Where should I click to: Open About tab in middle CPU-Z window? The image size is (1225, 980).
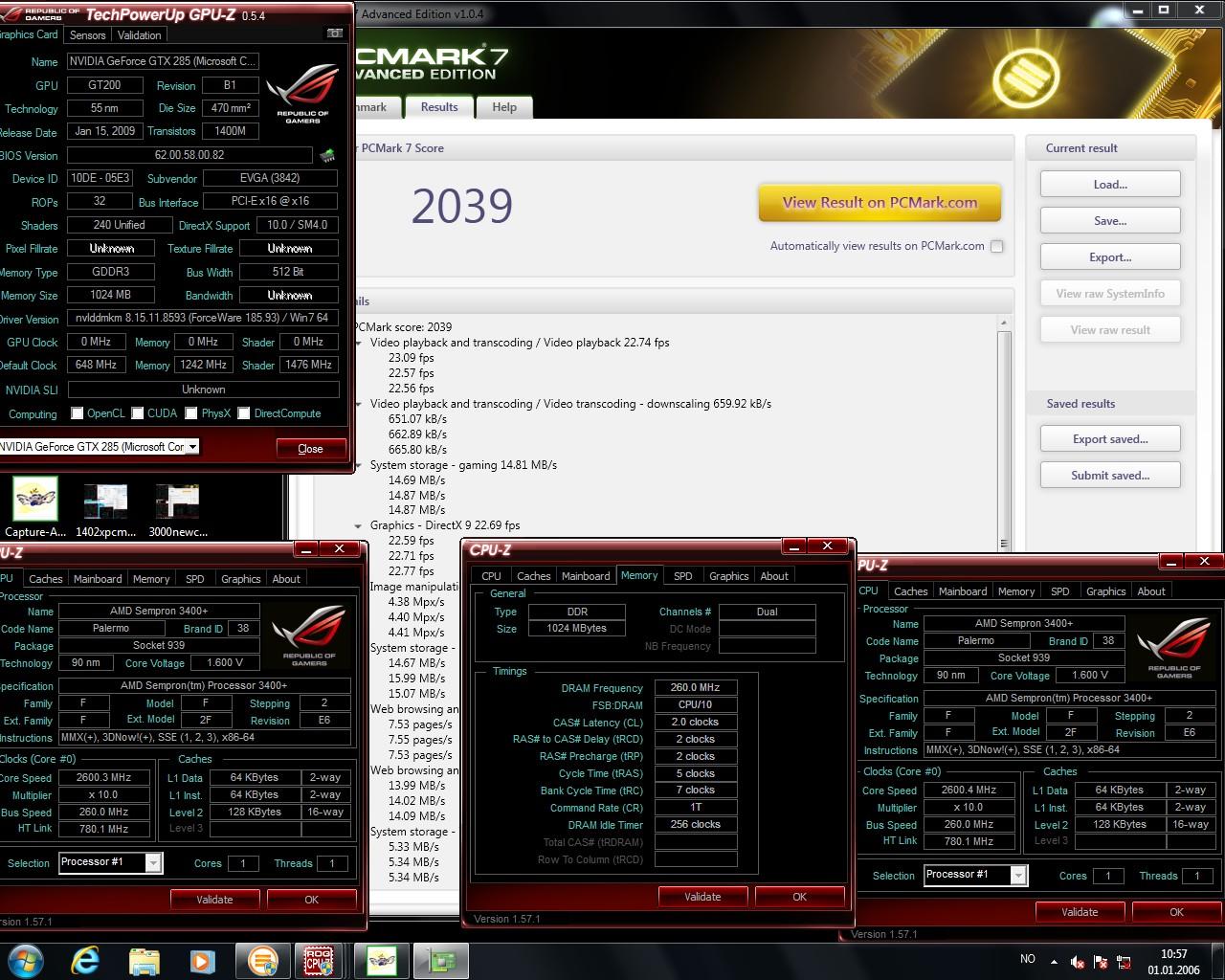(x=774, y=576)
